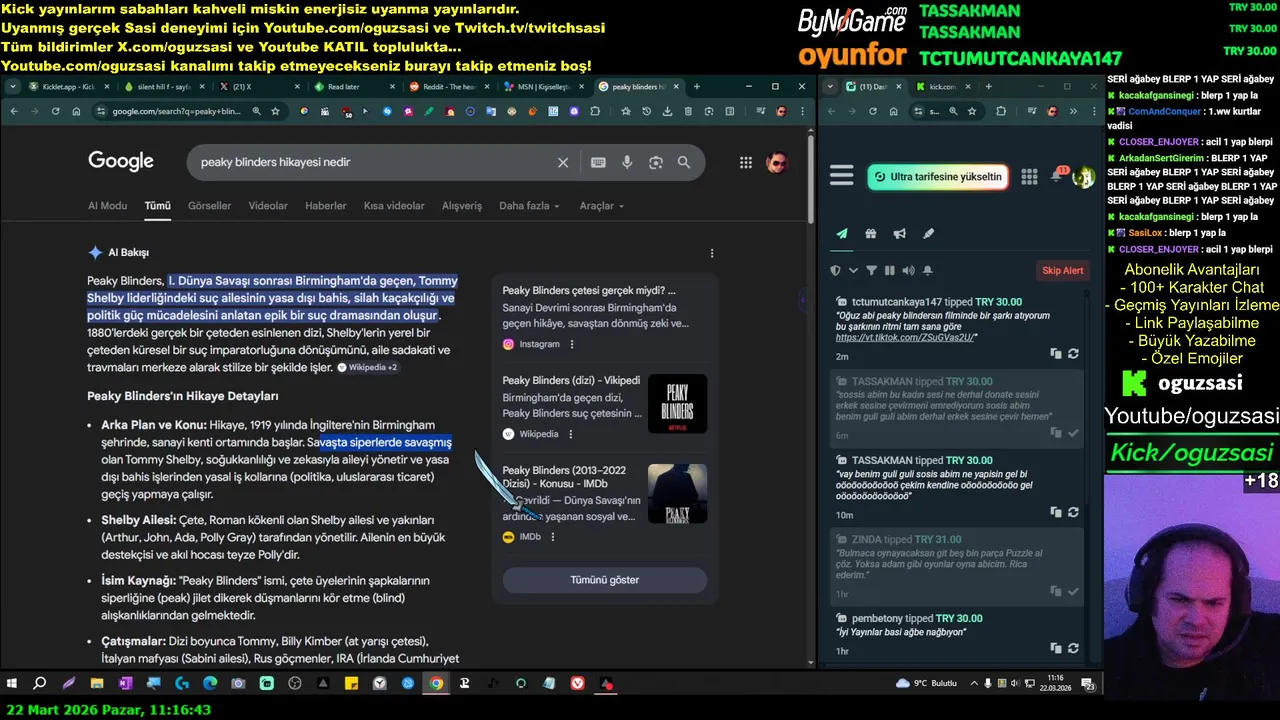The height and width of the screenshot is (720, 1280).
Task: Open the Instagram source more options
Action: click(572, 344)
